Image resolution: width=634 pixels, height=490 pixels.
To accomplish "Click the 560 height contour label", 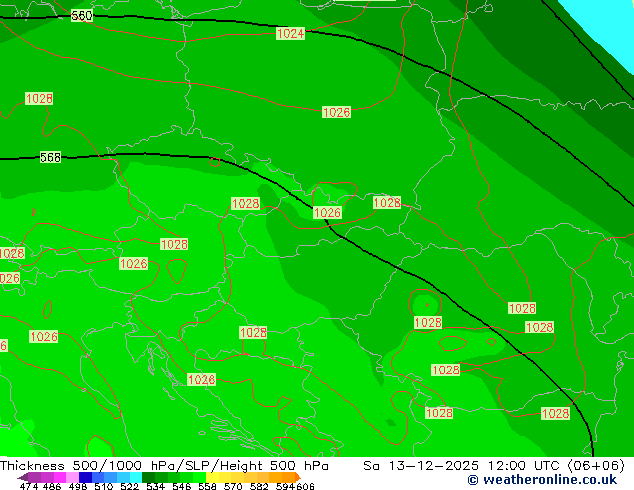I will [82, 16].
